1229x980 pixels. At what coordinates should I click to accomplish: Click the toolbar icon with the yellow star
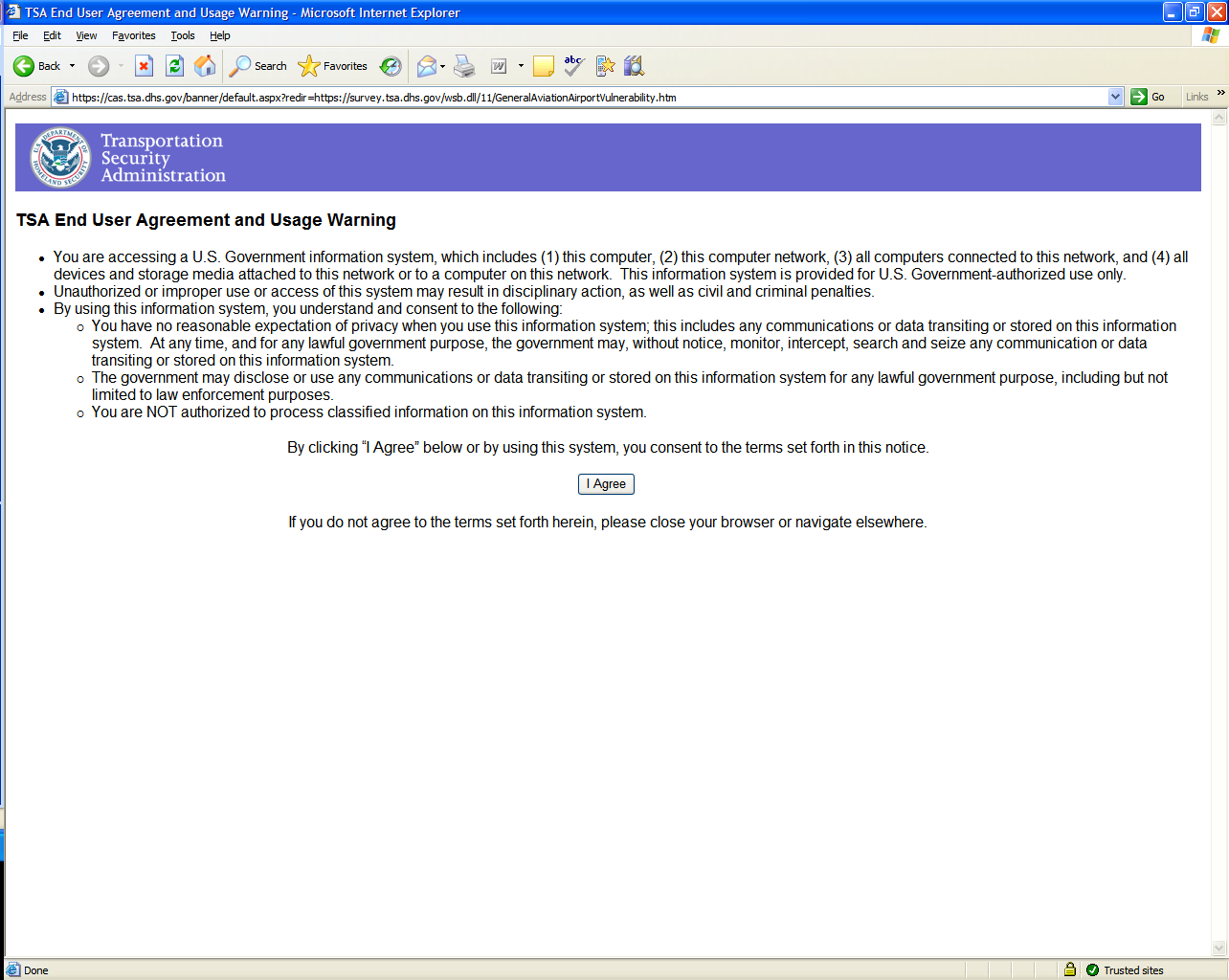[605, 66]
